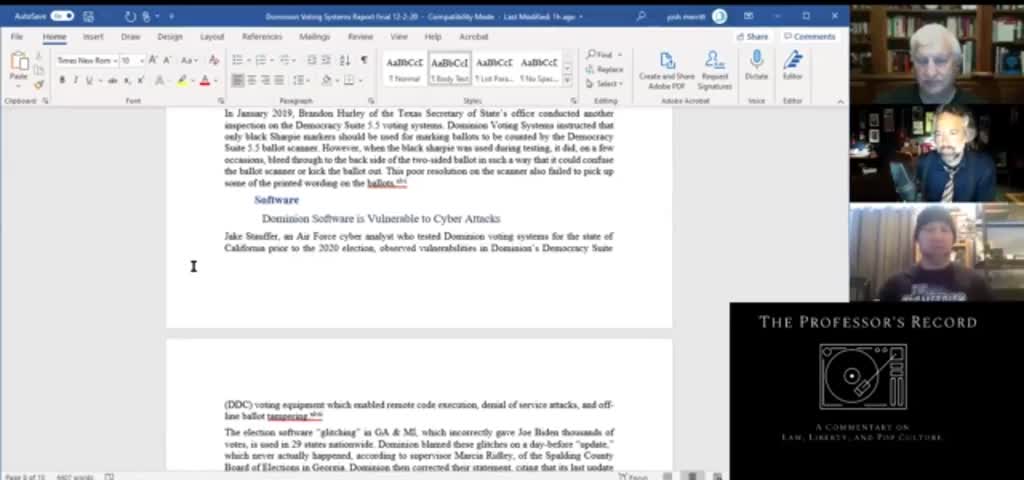Open the Paste button
Screen dimensions: 1024x480
(x=19, y=69)
